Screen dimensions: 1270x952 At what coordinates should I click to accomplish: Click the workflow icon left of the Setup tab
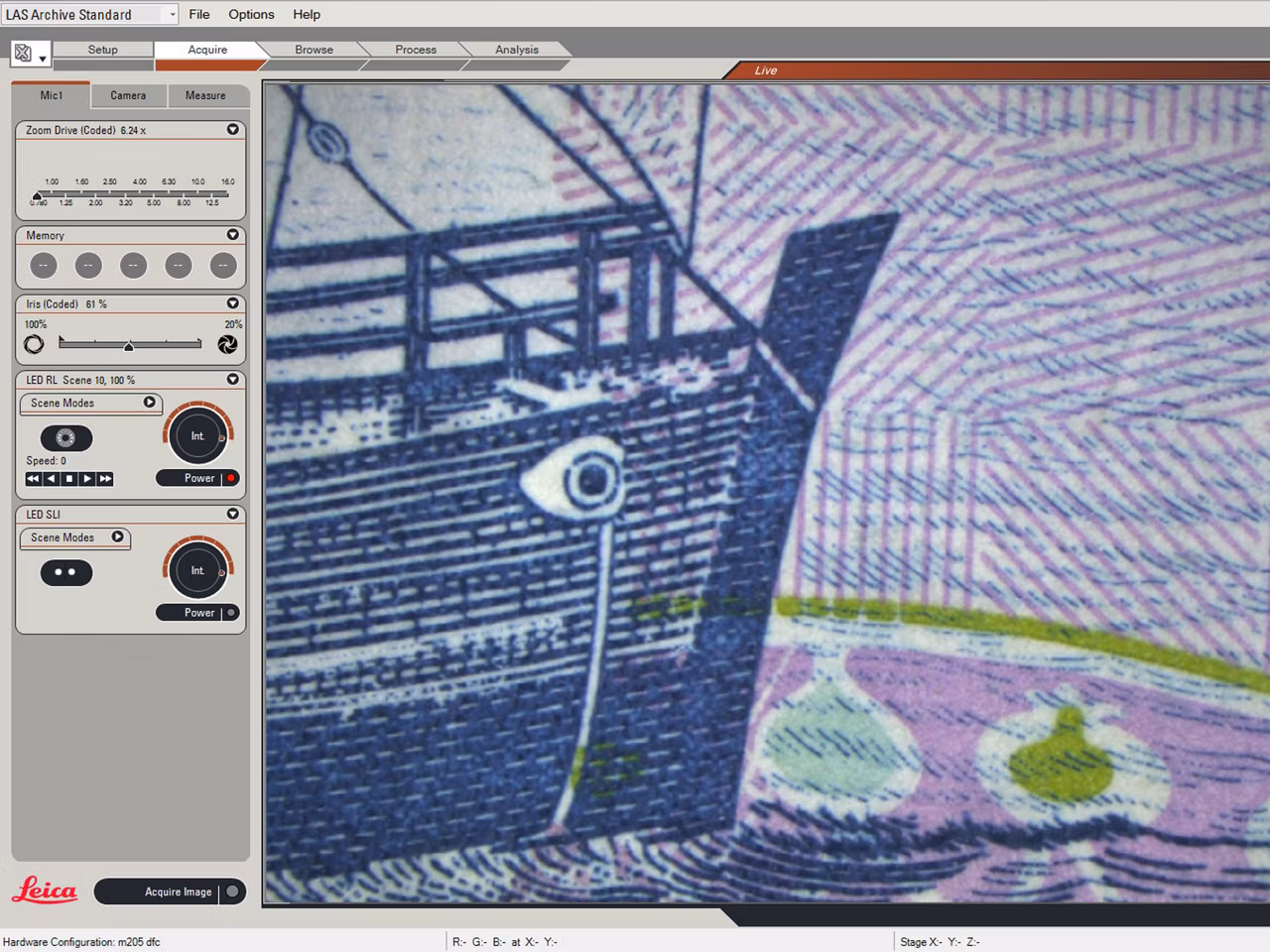pos(23,54)
